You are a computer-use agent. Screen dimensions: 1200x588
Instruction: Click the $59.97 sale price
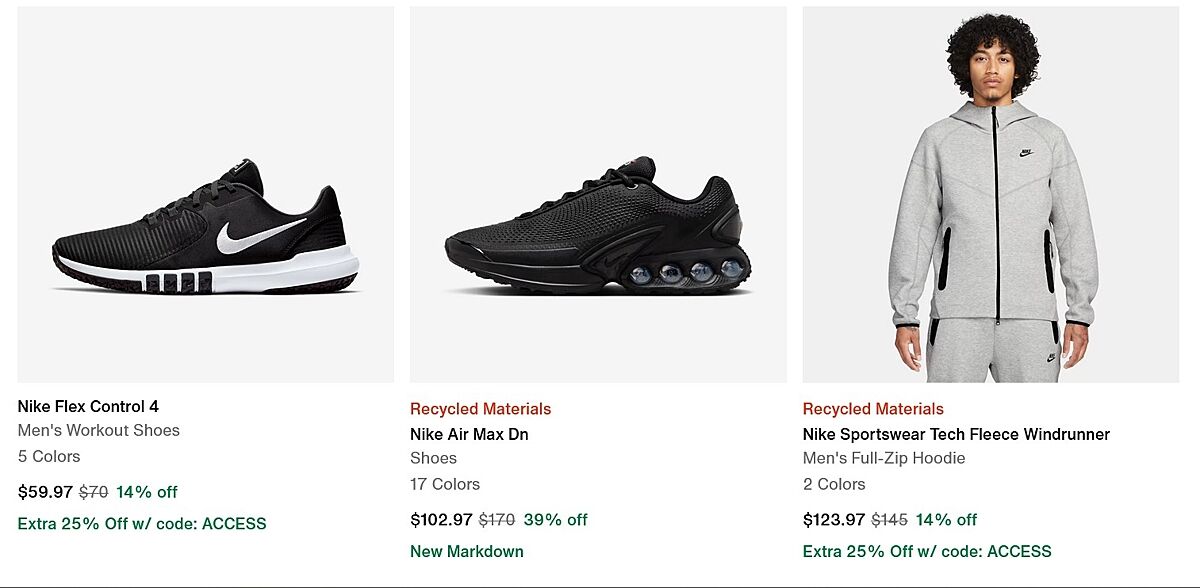click(45, 492)
